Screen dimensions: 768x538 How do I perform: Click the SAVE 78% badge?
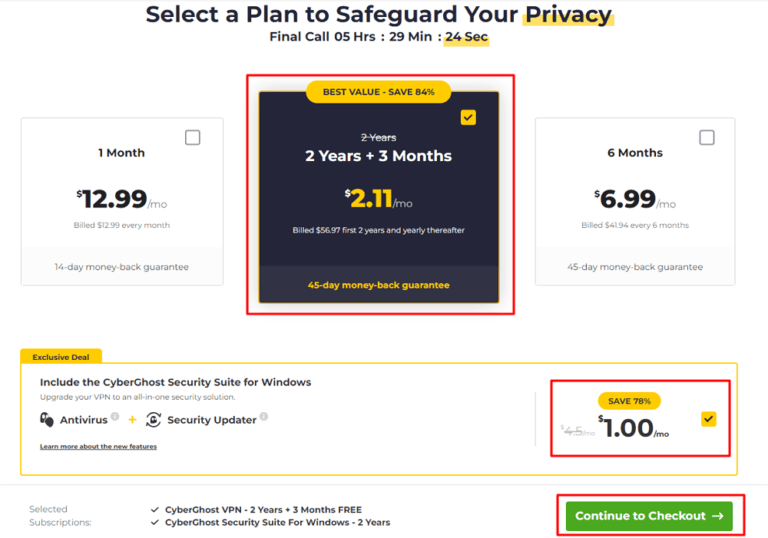tap(628, 401)
